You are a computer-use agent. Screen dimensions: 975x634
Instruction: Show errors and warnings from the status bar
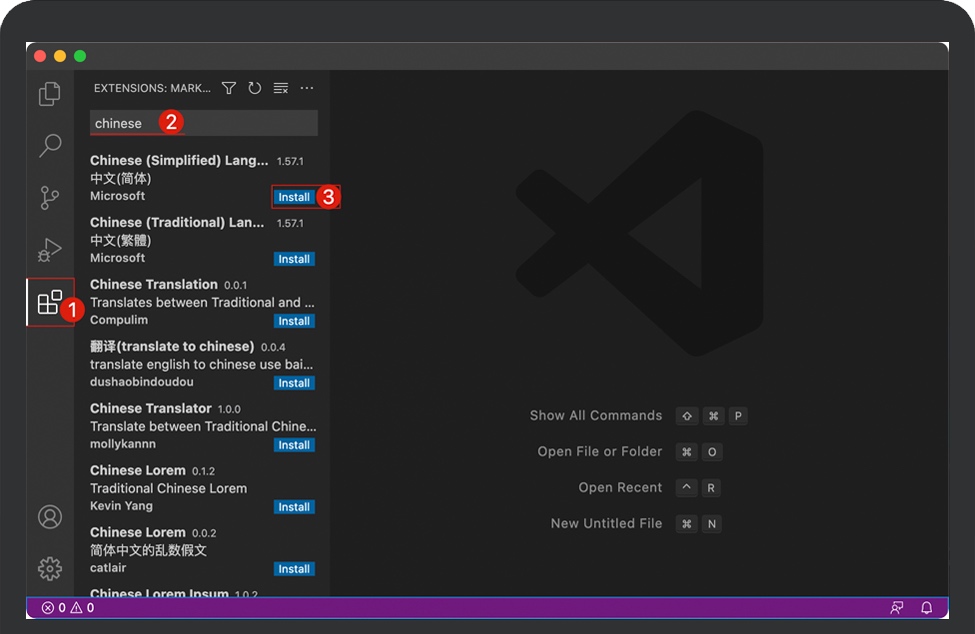(66, 607)
